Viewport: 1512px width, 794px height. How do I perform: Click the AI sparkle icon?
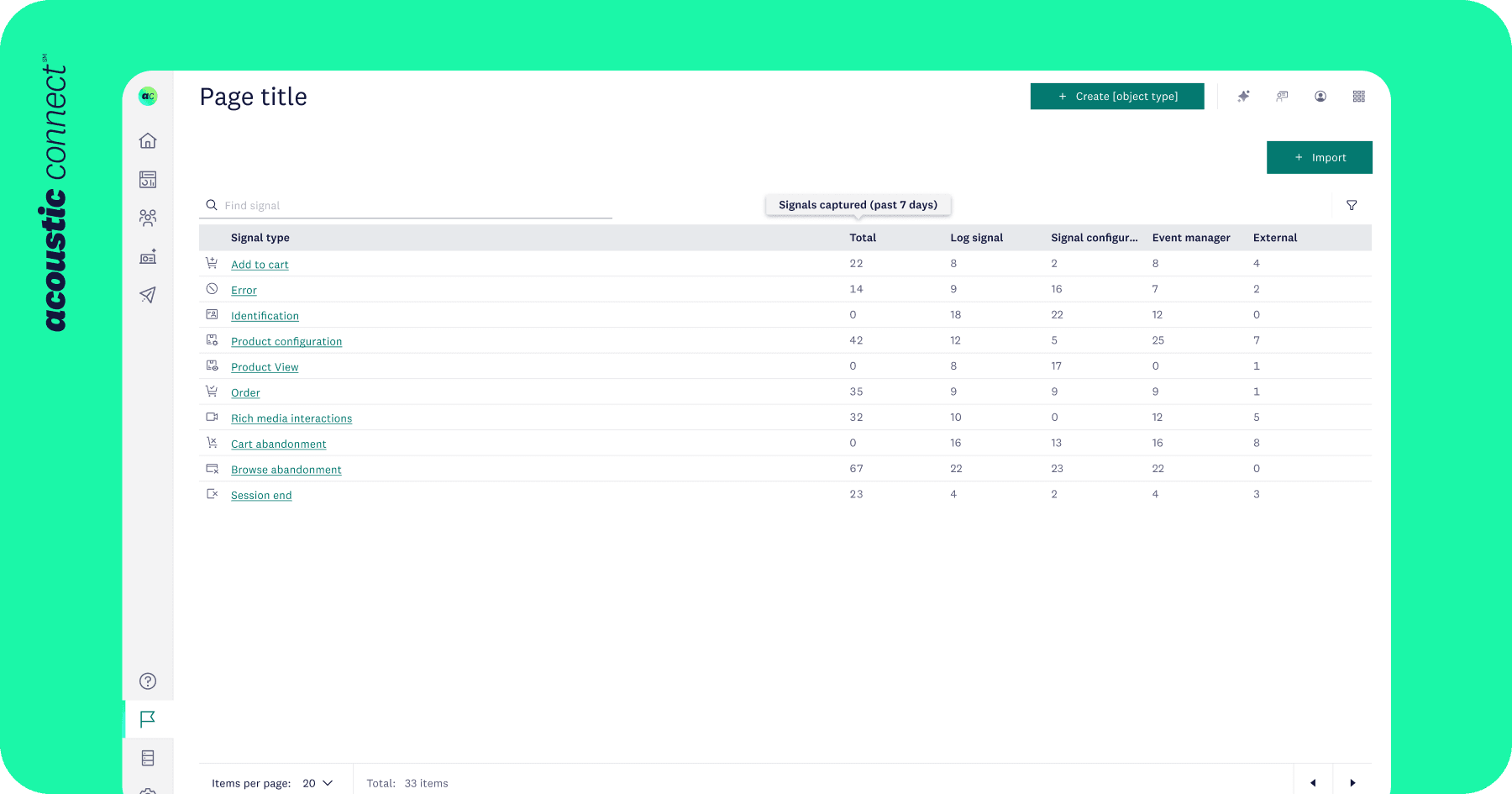tap(1243, 97)
